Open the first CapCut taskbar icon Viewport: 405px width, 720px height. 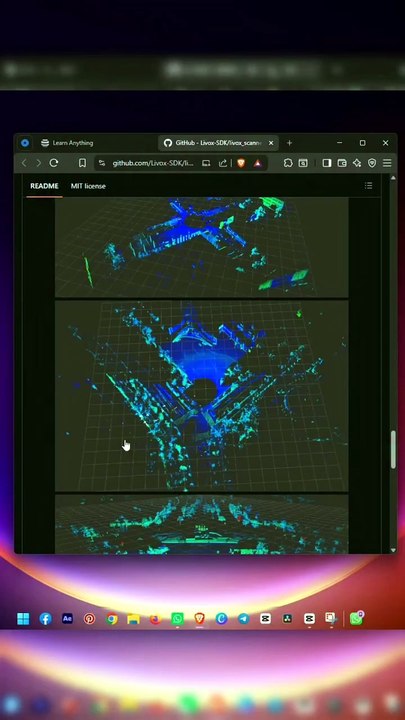pos(265,619)
